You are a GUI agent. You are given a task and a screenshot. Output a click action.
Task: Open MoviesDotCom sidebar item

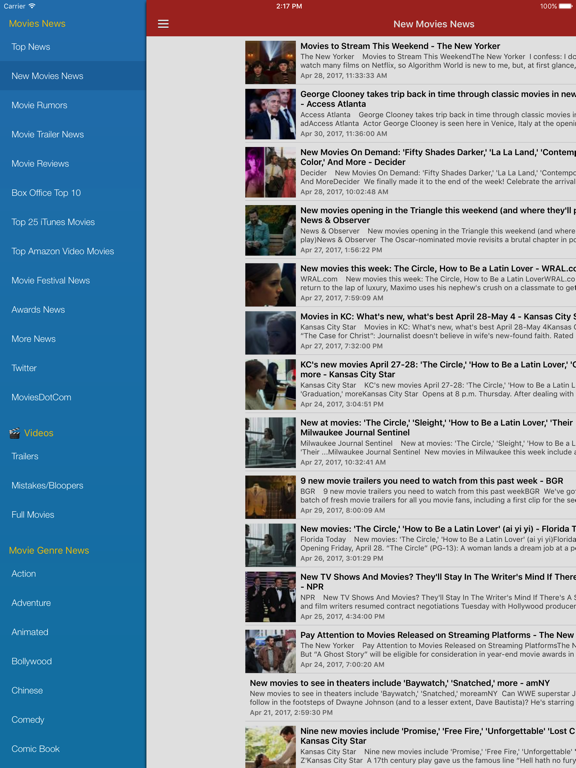tap(73, 397)
